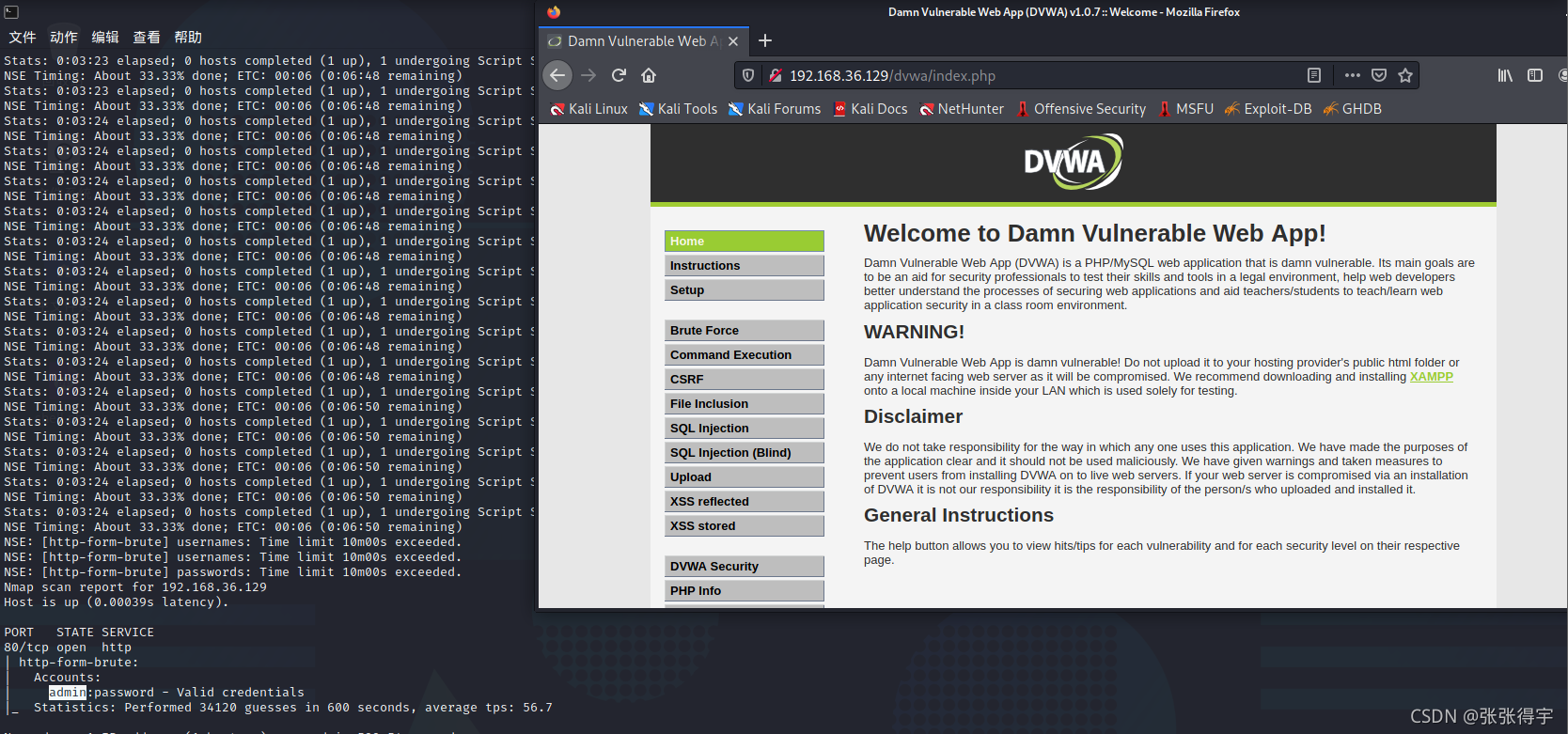
Task: Click the 'General Instructions' heading
Action: [959, 515]
